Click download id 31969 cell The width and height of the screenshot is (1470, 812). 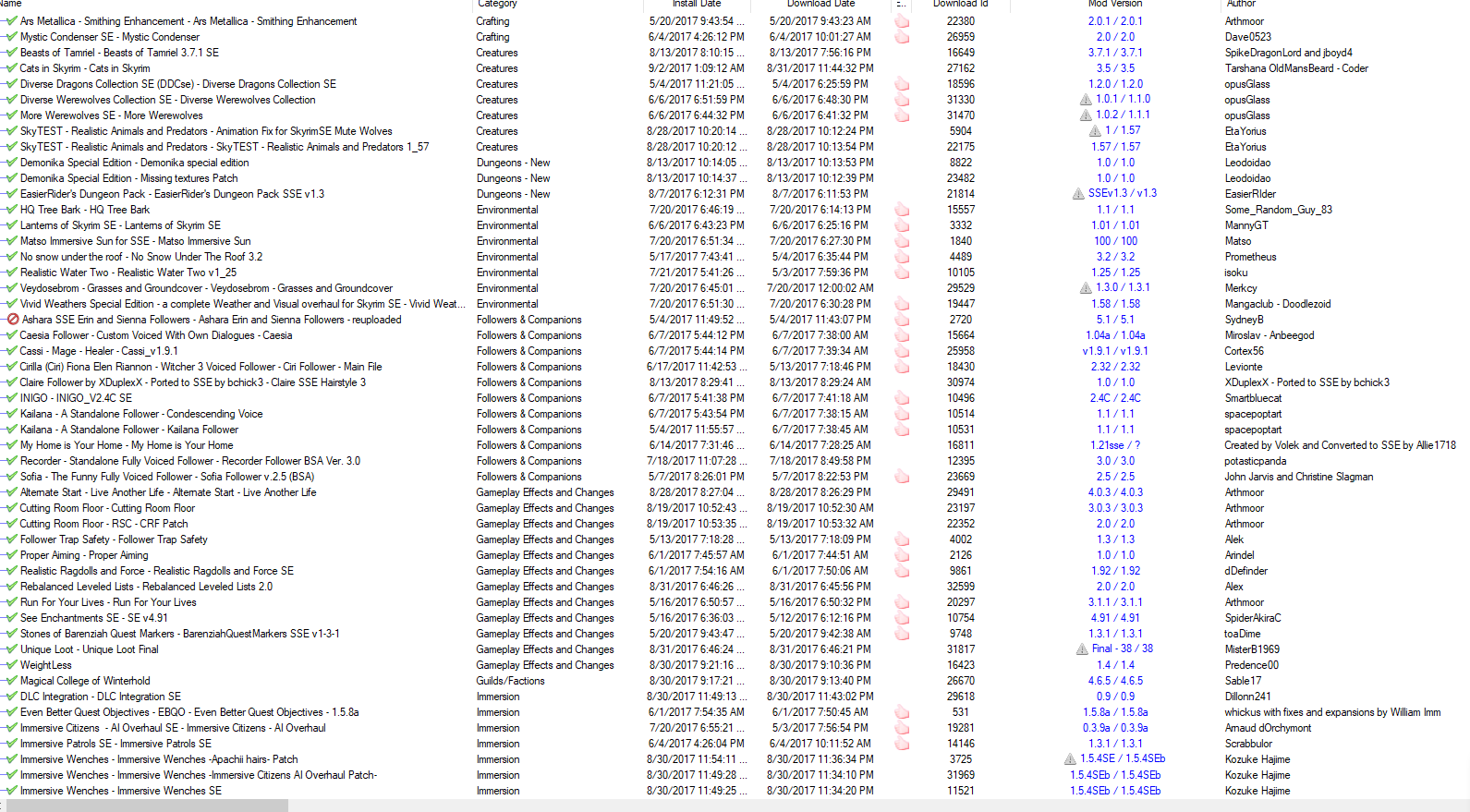961,775
